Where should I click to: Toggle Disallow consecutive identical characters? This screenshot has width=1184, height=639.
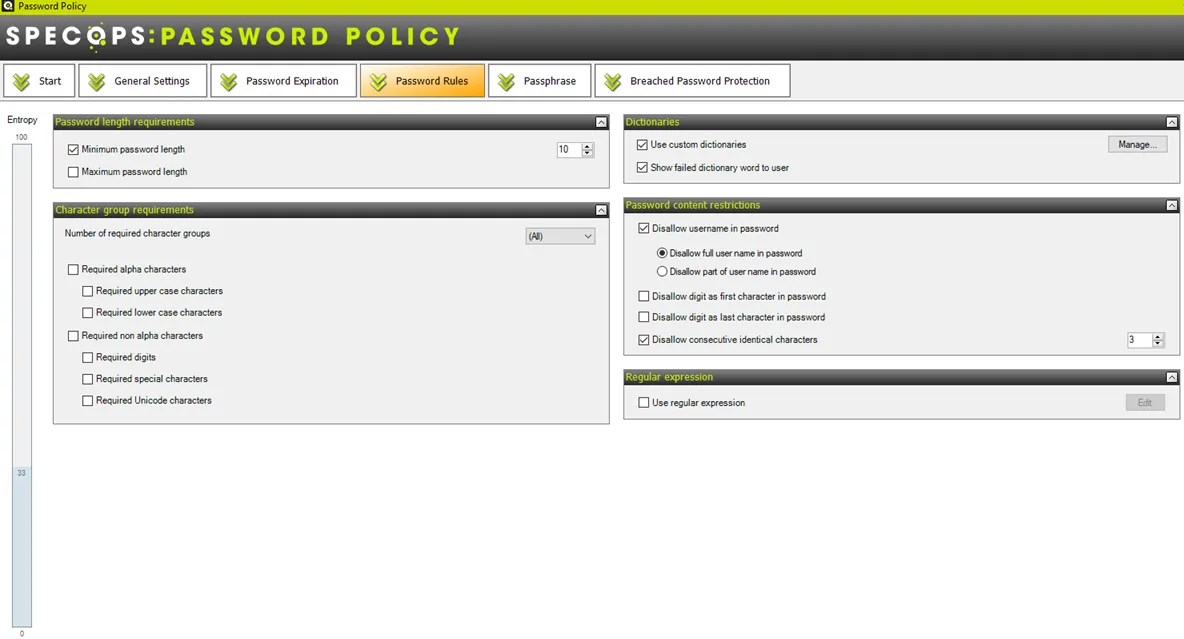pos(644,340)
